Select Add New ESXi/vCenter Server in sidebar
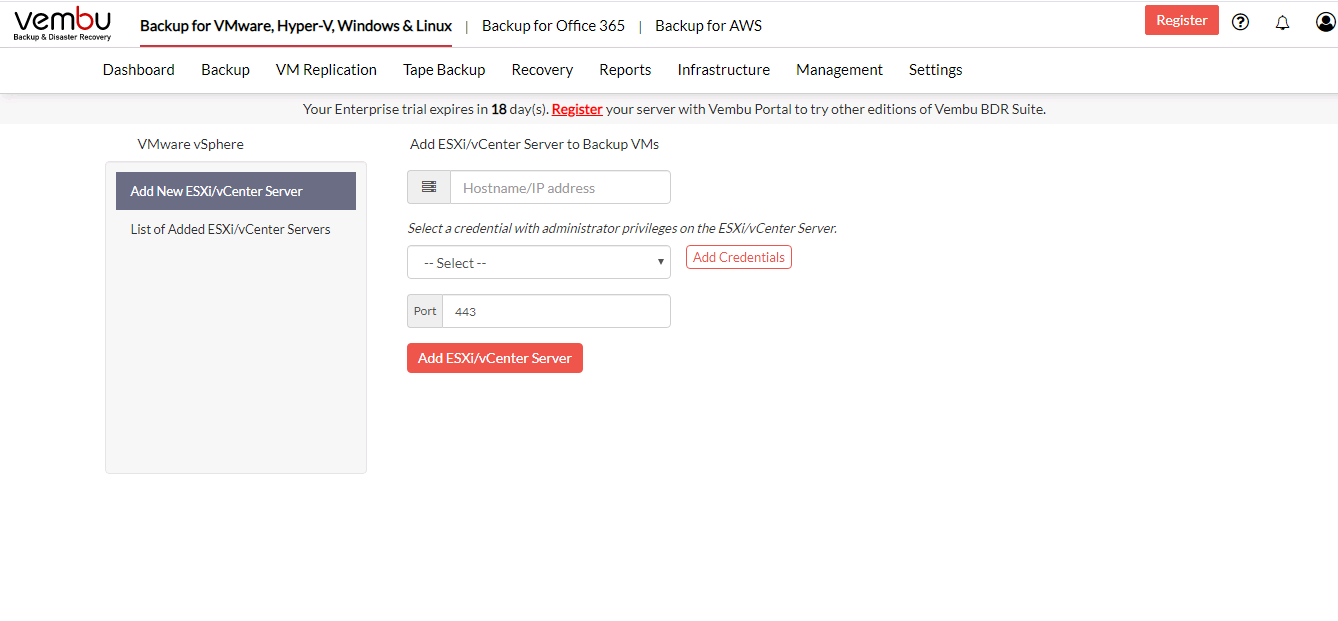The image size is (1338, 621). 236,191
